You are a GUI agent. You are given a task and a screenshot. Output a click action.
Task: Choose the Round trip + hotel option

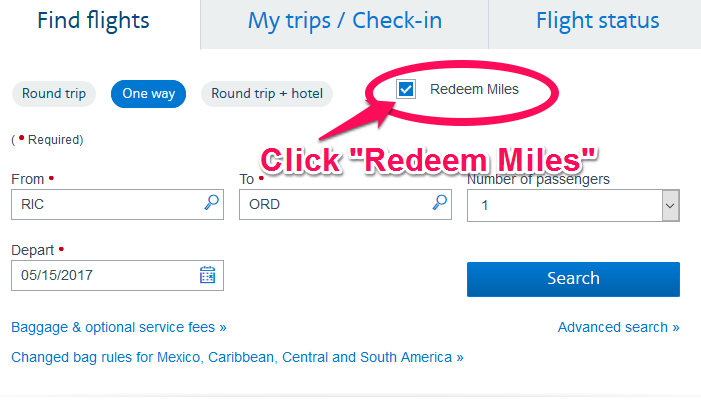tap(267, 94)
